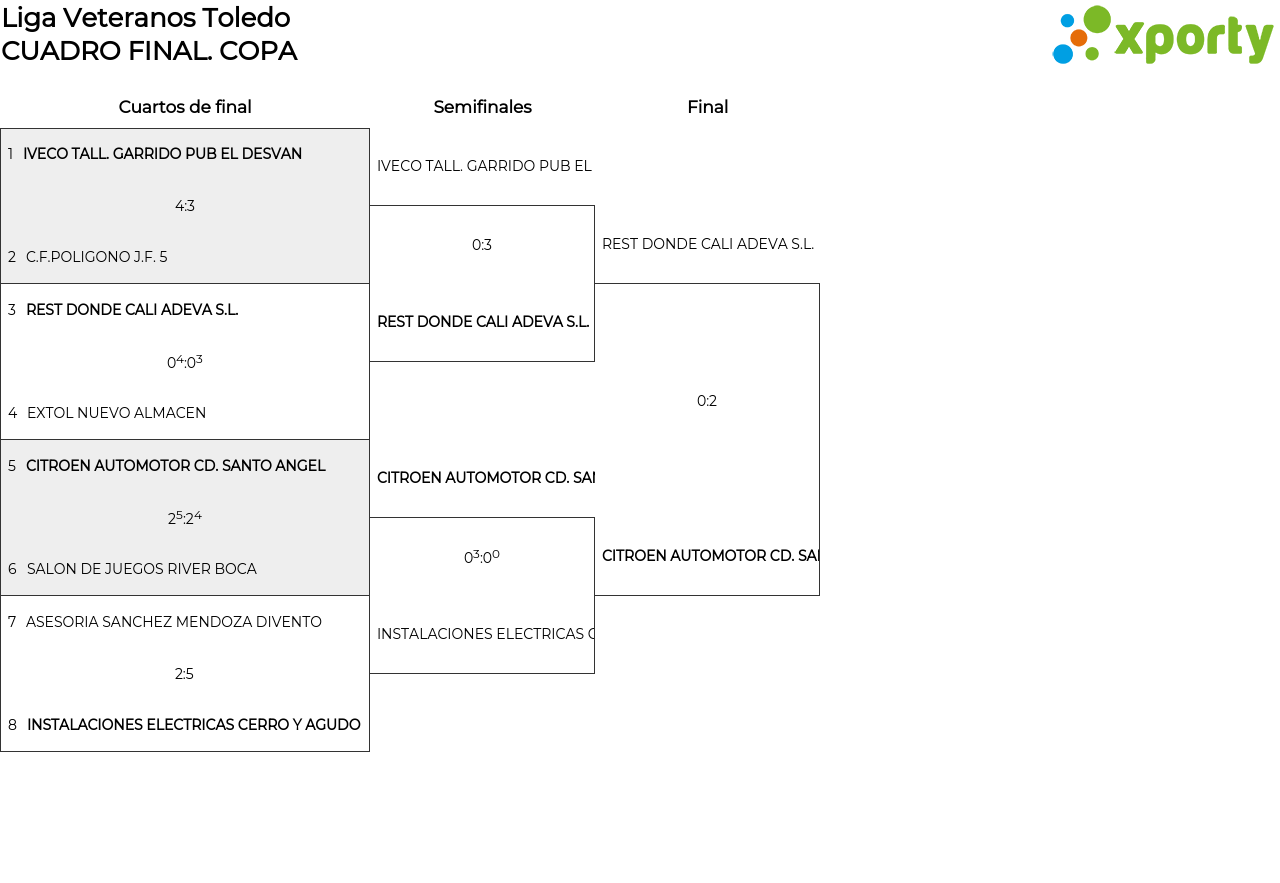Image resolution: width=1280 pixels, height=883 pixels.
Task: Open INSTALACIONES ELECTRICAS CERRO Y AGUDO quarterfinal entry
Action: (193, 725)
